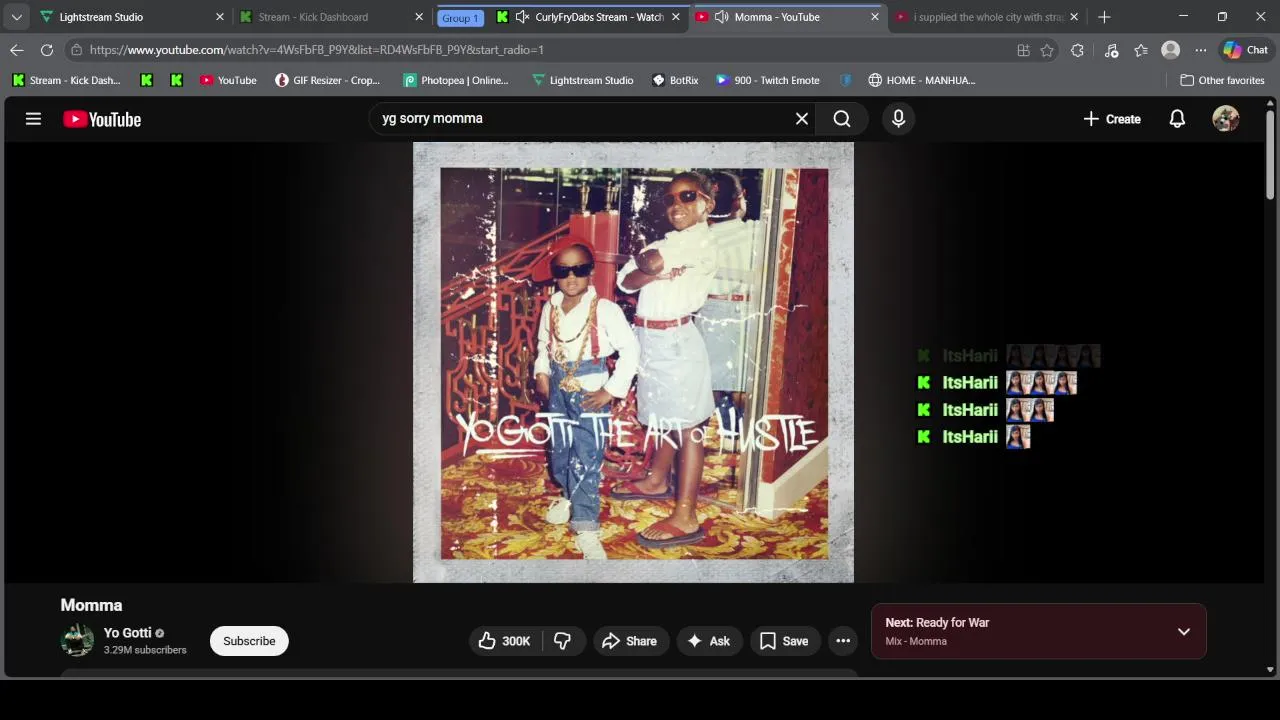Open more actions ellipsis under the video
1280x720 pixels.
point(843,641)
